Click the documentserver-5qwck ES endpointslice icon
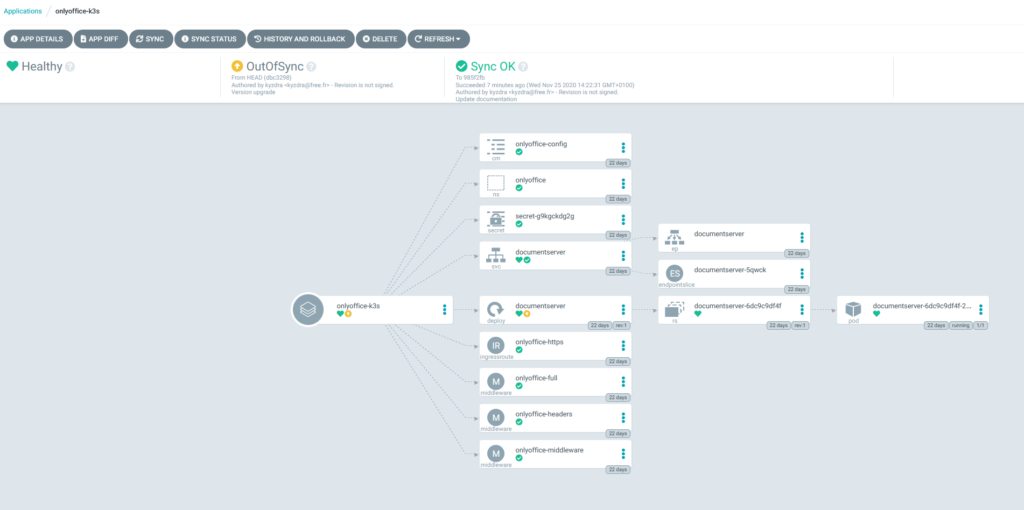Viewport: 1024px width, 510px height. (675, 273)
